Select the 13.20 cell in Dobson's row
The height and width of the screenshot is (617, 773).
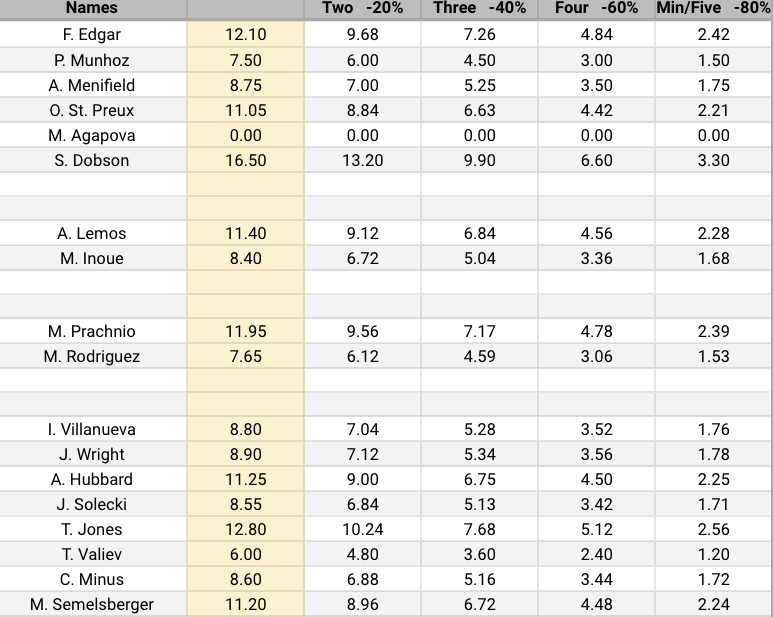coord(363,160)
